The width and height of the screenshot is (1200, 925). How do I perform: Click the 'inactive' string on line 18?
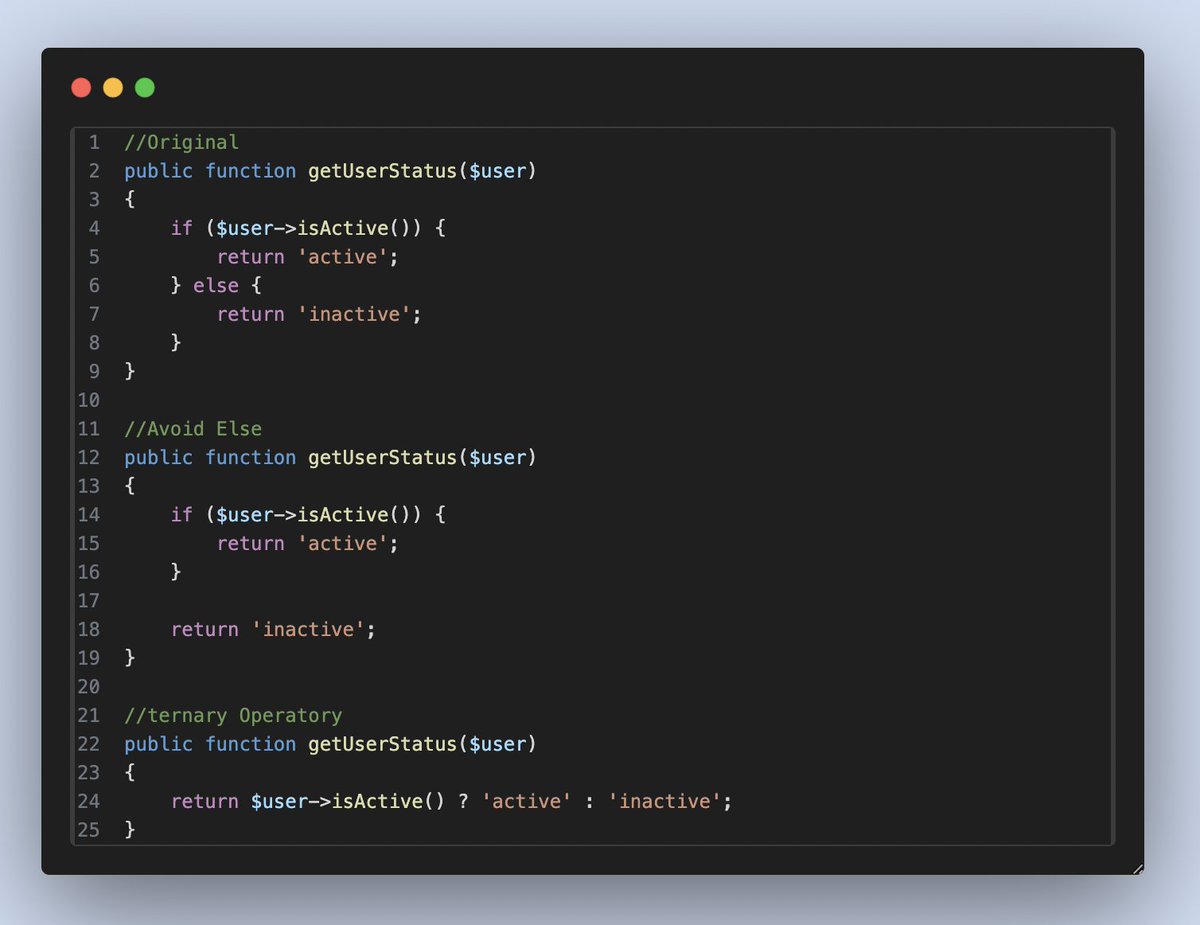[x=308, y=630]
